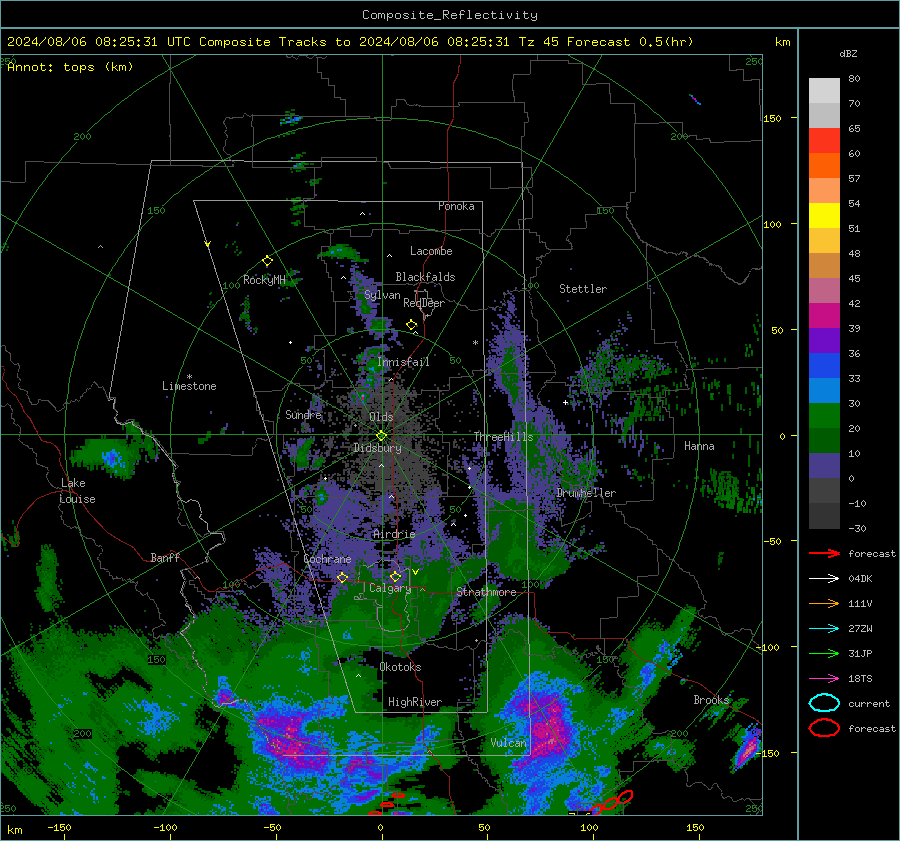Click the Innisfail town label
This screenshot has height=841, width=900.
(x=403, y=362)
